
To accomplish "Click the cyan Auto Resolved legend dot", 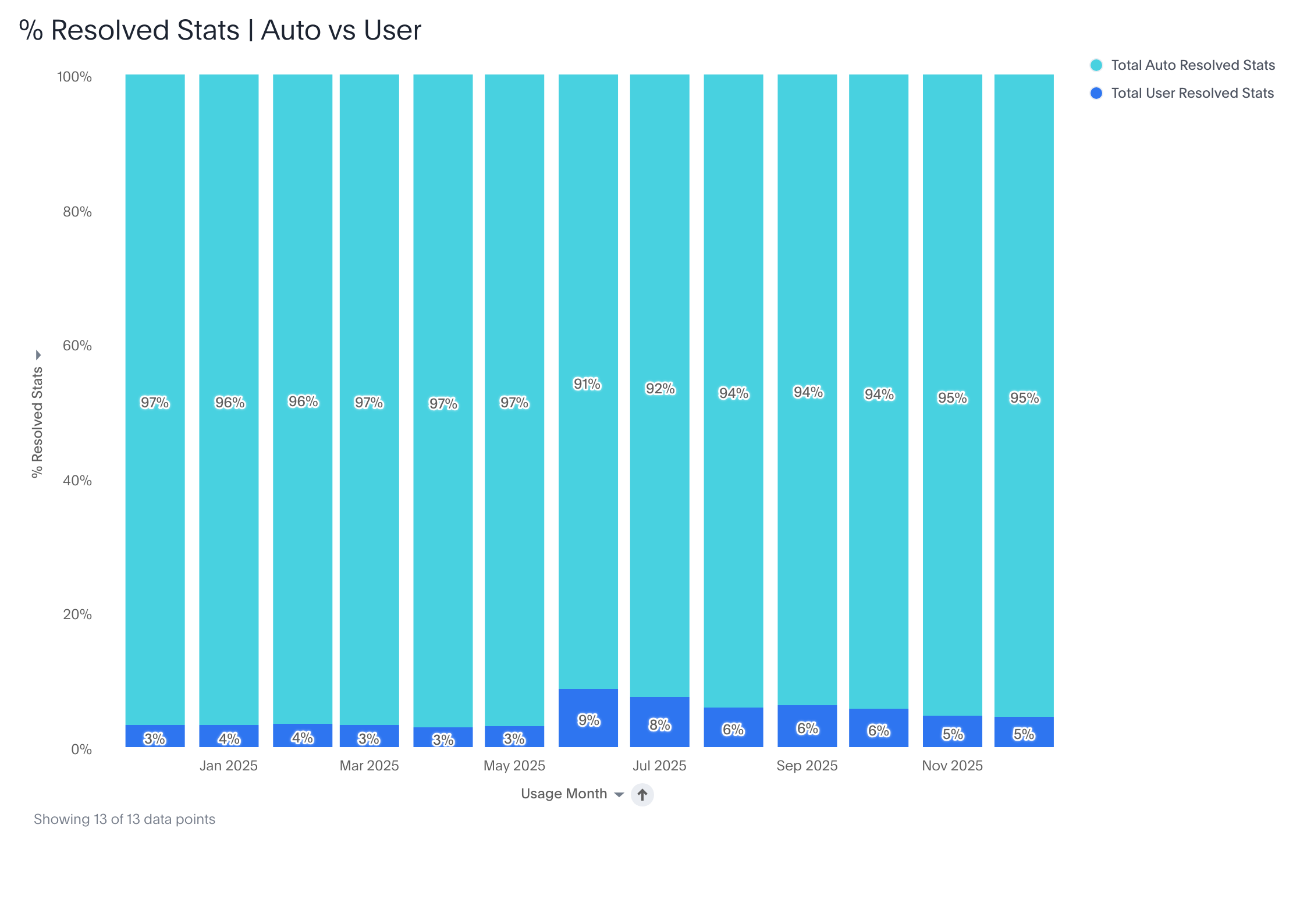I will pos(1096,65).
